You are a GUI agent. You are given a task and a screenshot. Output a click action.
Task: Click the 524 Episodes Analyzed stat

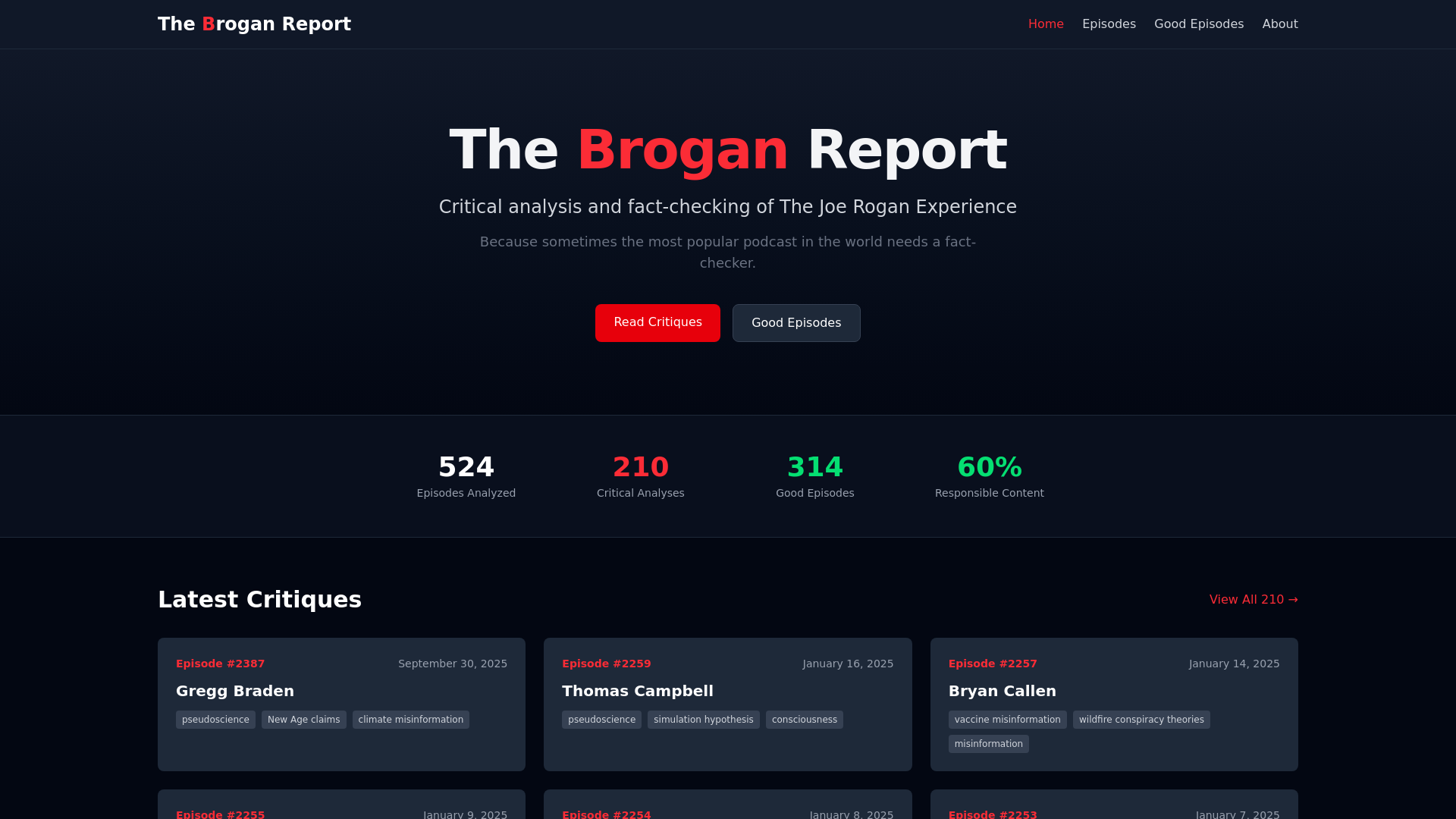[x=466, y=476]
